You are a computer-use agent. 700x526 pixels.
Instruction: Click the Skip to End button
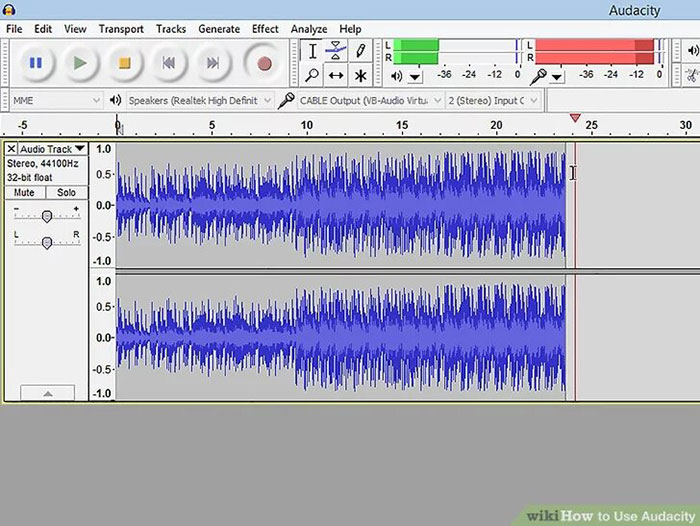(x=212, y=63)
